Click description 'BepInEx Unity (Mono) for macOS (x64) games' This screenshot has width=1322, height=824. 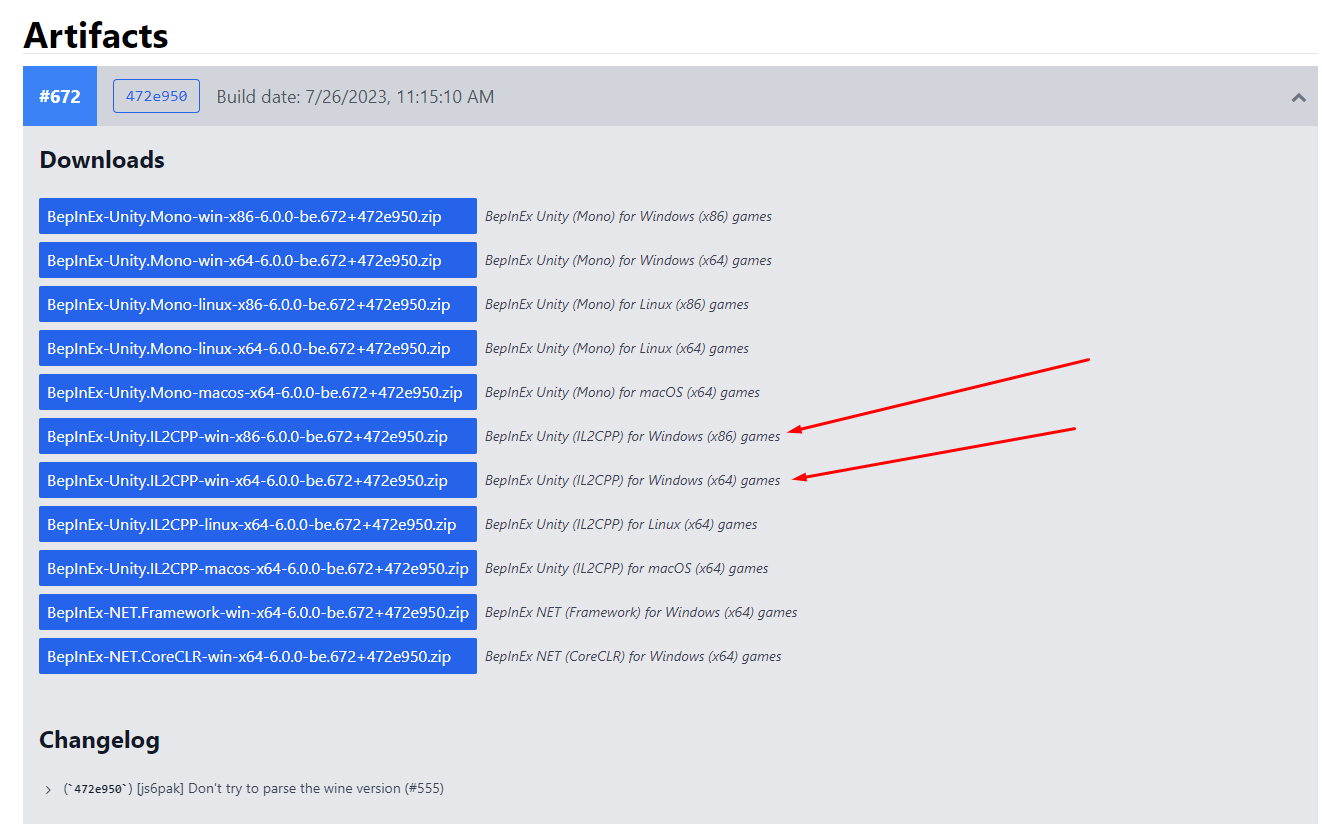click(x=622, y=392)
